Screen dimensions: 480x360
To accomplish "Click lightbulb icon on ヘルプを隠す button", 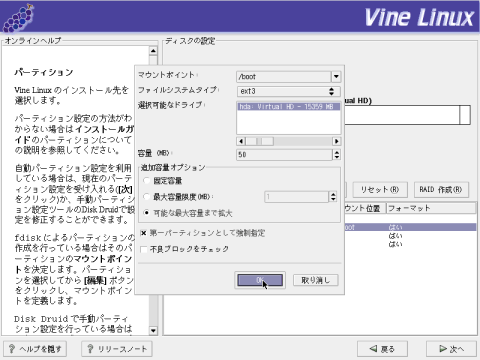I will (x=12, y=349).
